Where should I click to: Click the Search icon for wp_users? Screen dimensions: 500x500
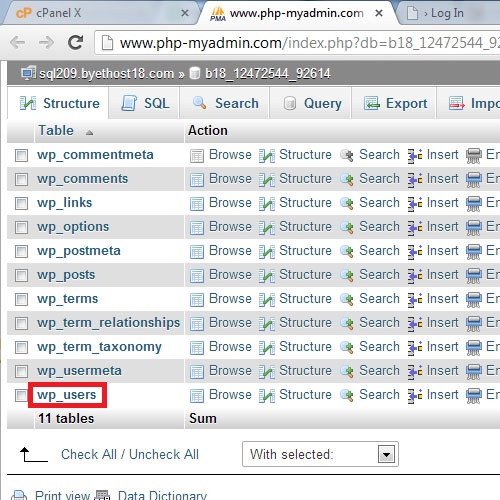click(x=347, y=395)
